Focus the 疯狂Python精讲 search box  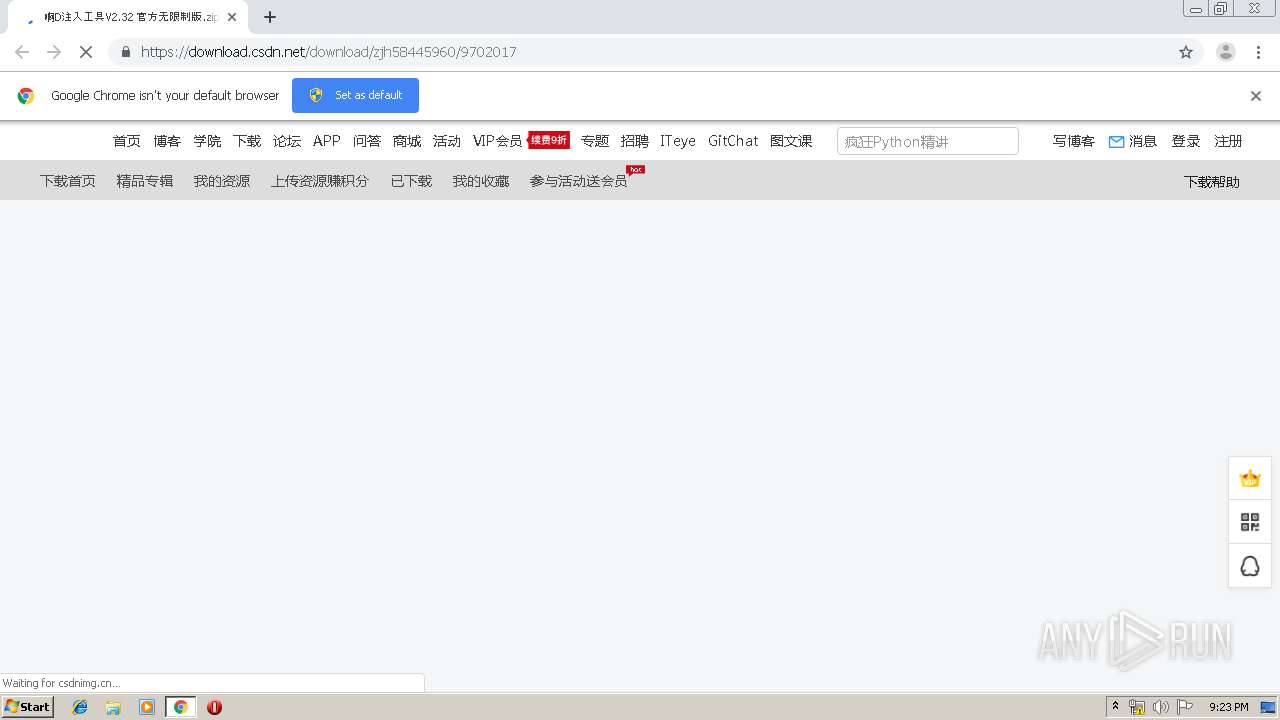point(928,141)
